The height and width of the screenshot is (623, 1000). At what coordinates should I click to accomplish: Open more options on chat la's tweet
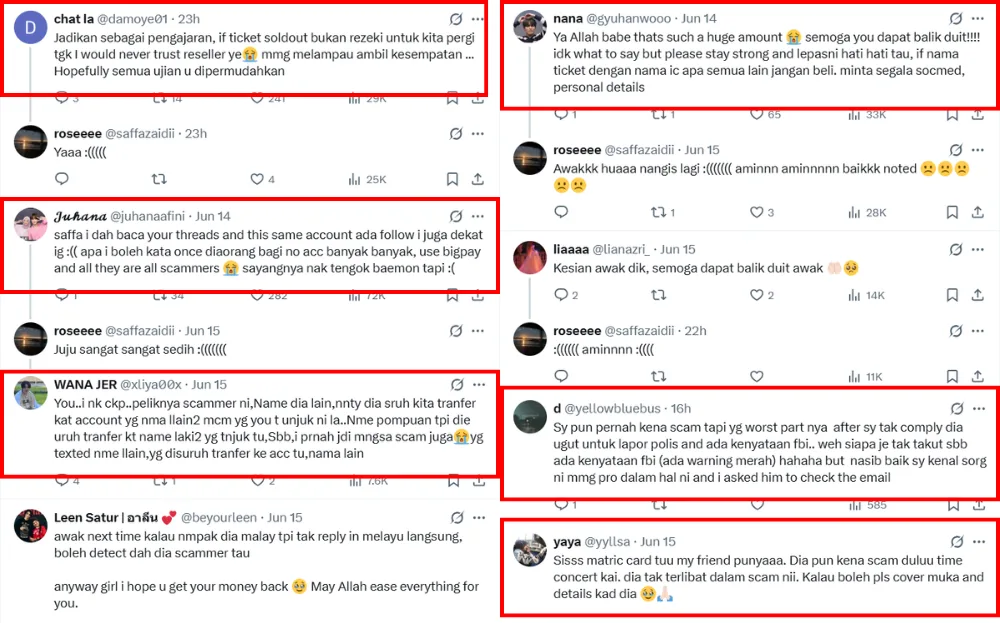tap(478, 19)
